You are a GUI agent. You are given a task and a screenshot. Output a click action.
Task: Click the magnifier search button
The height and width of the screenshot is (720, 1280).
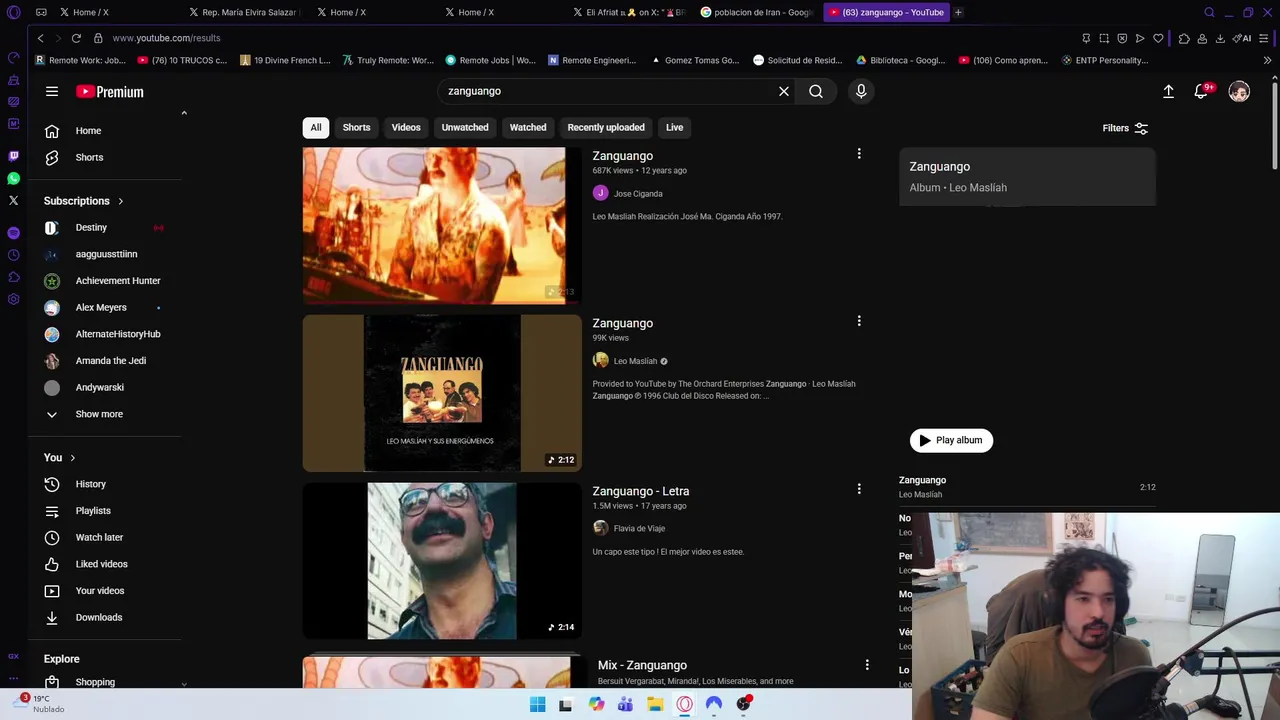pyautogui.click(x=816, y=91)
